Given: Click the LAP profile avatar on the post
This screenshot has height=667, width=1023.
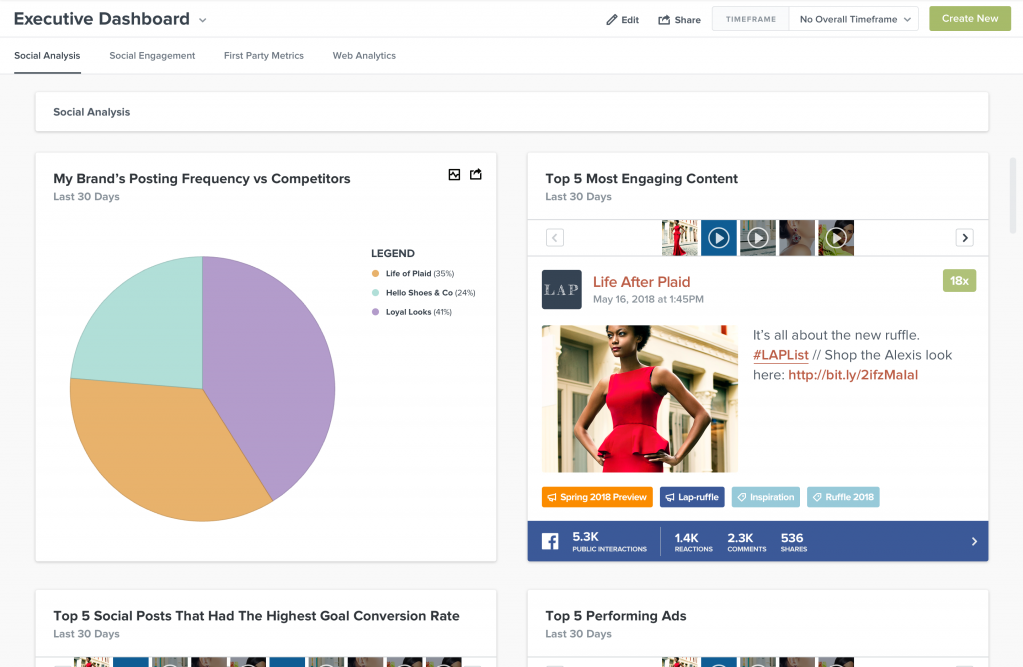Looking at the screenshot, I should click(561, 290).
